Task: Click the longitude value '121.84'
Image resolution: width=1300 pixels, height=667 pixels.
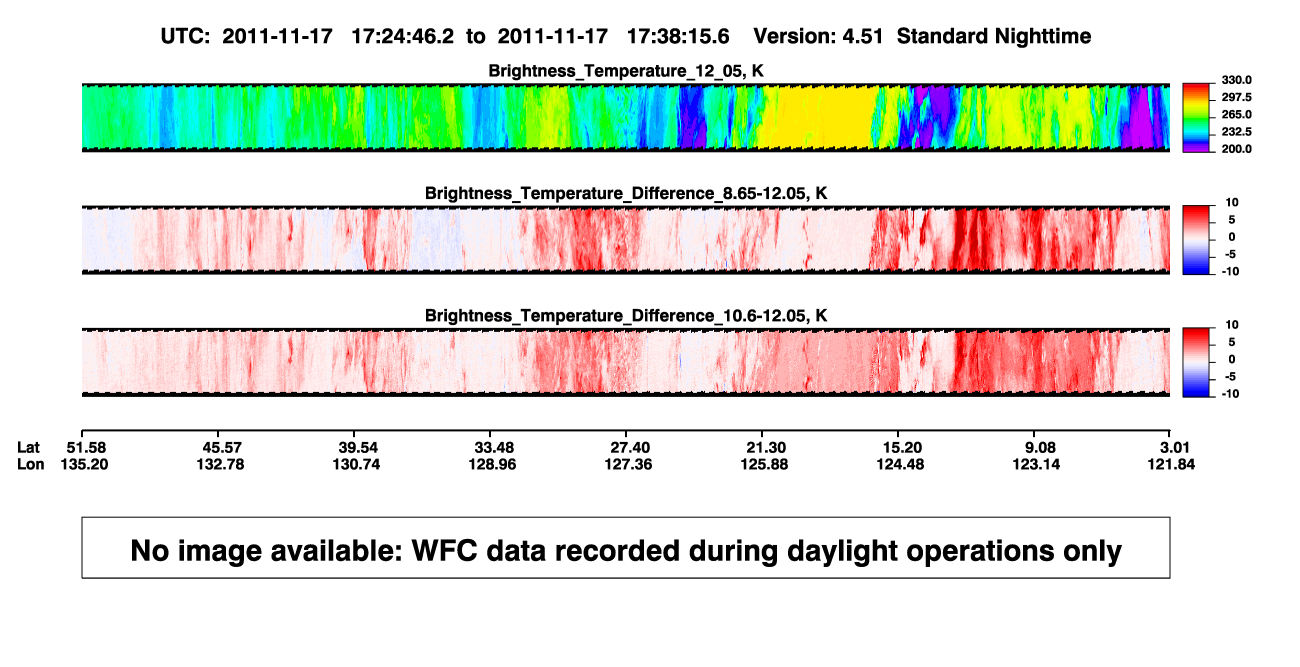Action: pos(1173,464)
